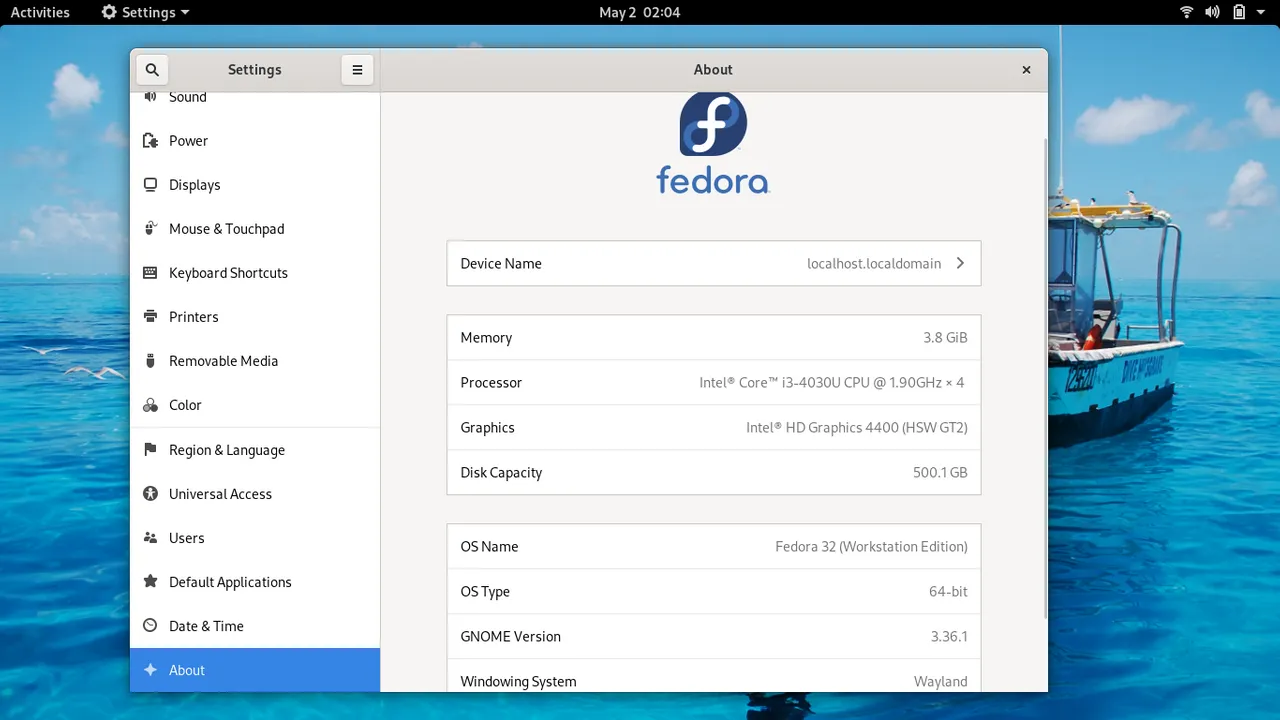Image resolution: width=1280 pixels, height=720 pixels.
Task: Click the About sparkle icon
Action: tap(150, 670)
